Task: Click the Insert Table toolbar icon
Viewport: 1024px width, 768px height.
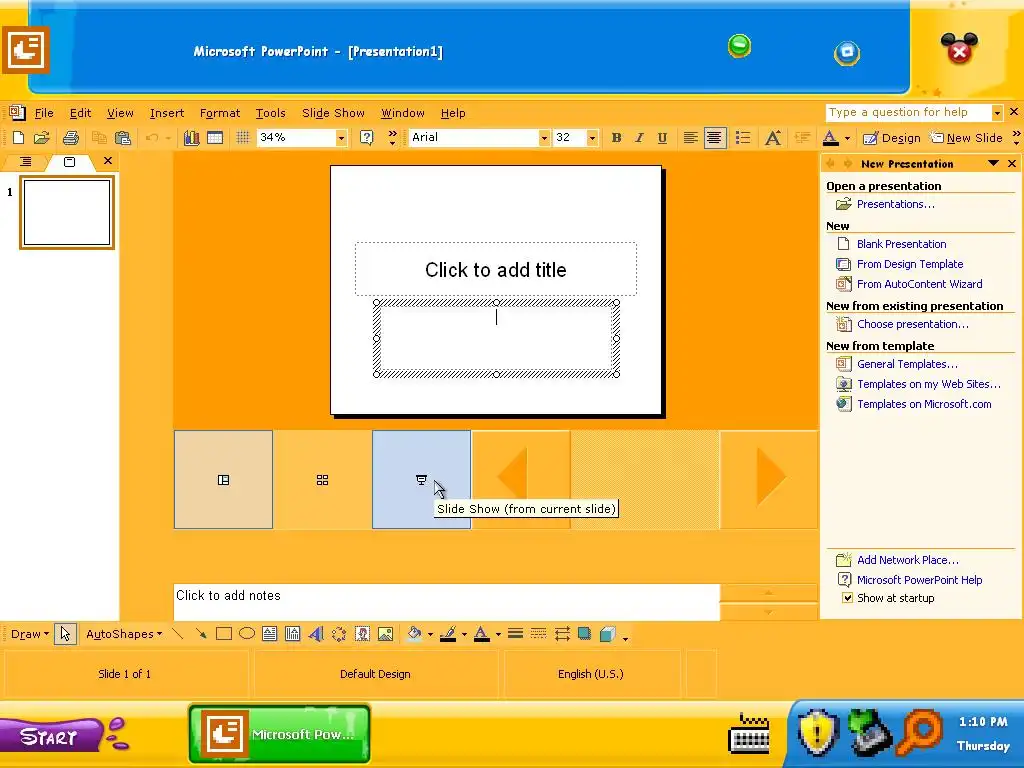Action: pyautogui.click(x=215, y=138)
